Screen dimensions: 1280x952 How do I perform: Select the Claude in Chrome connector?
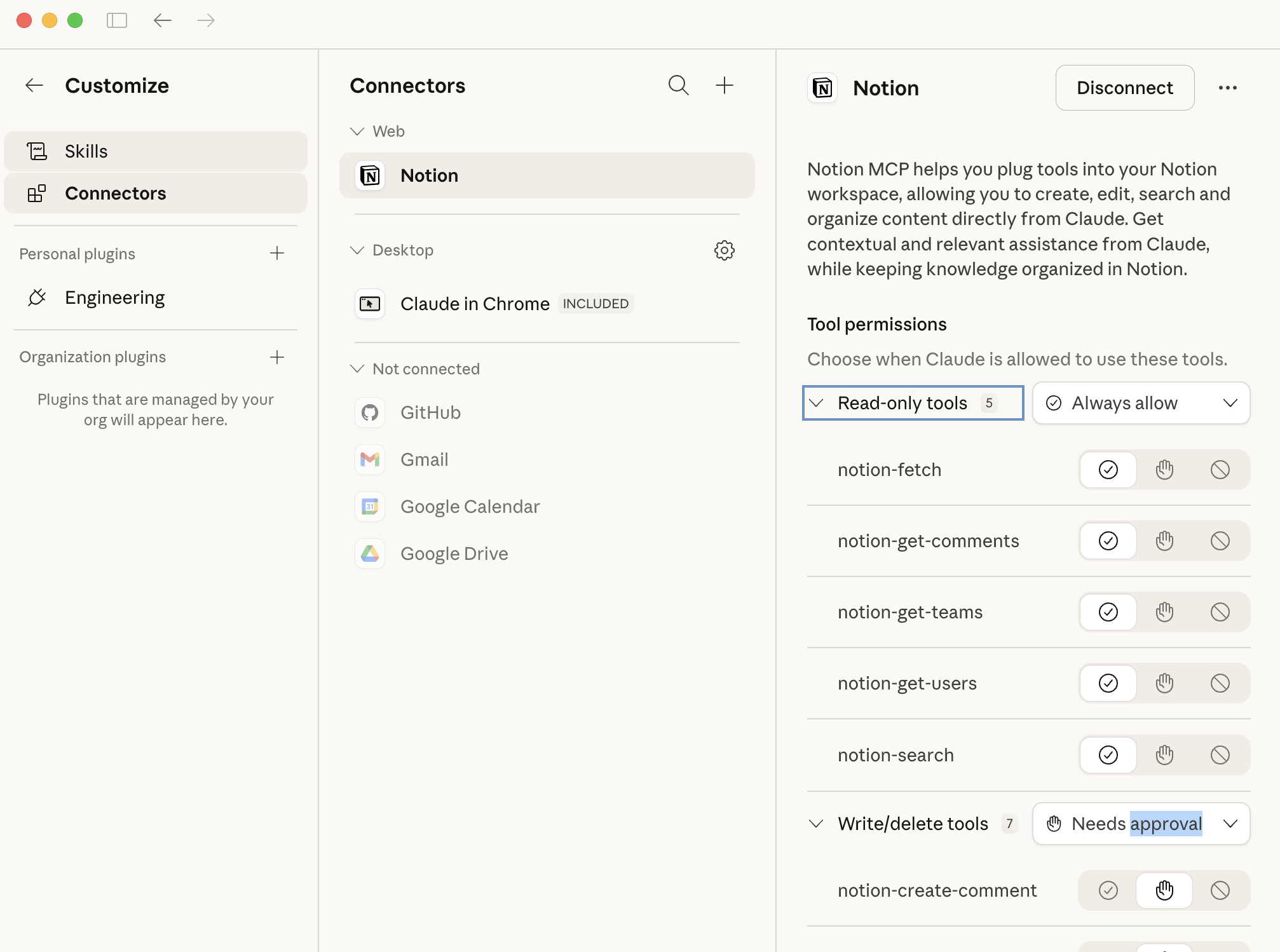coord(547,304)
